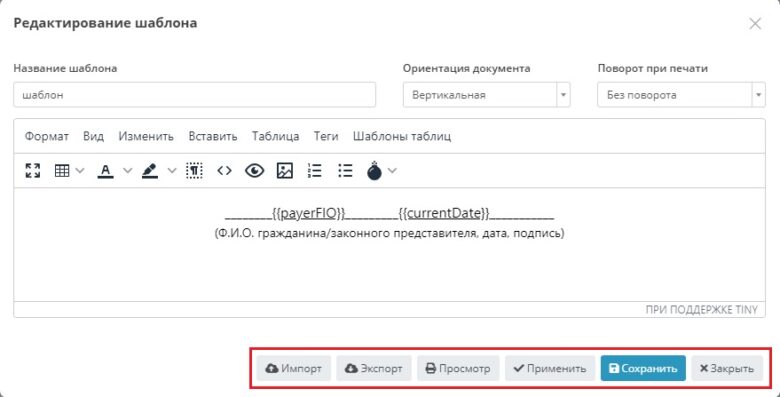
Task: Open the Формат menu
Action: [47, 136]
